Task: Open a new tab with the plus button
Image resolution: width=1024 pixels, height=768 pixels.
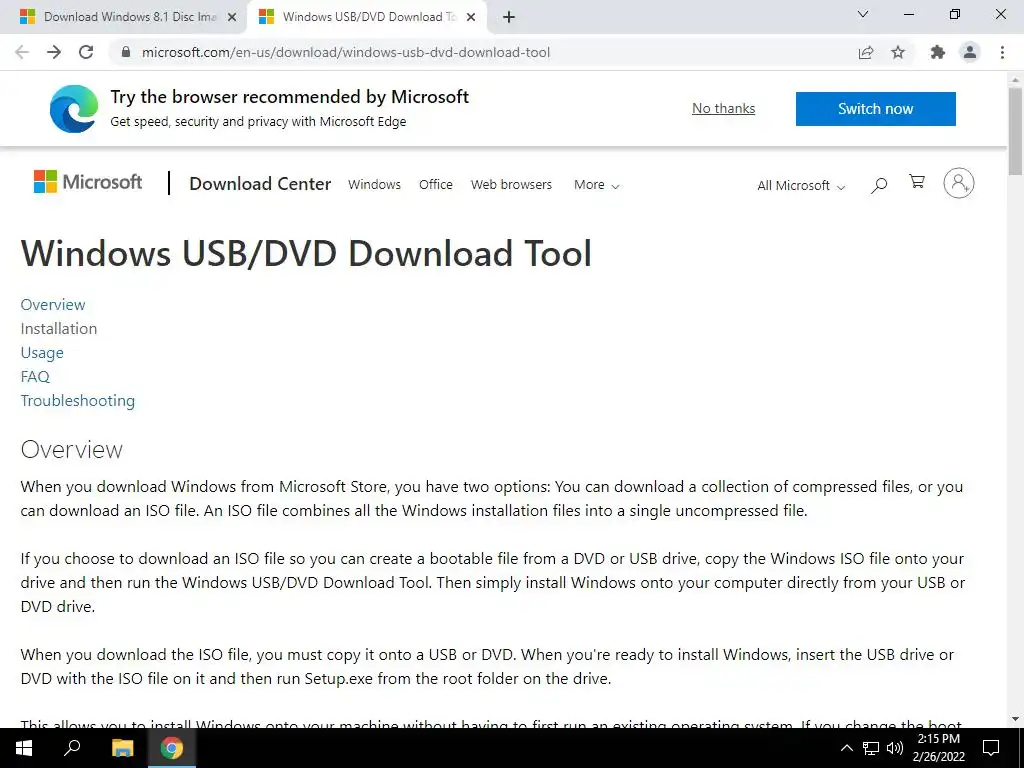Action: (509, 18)
